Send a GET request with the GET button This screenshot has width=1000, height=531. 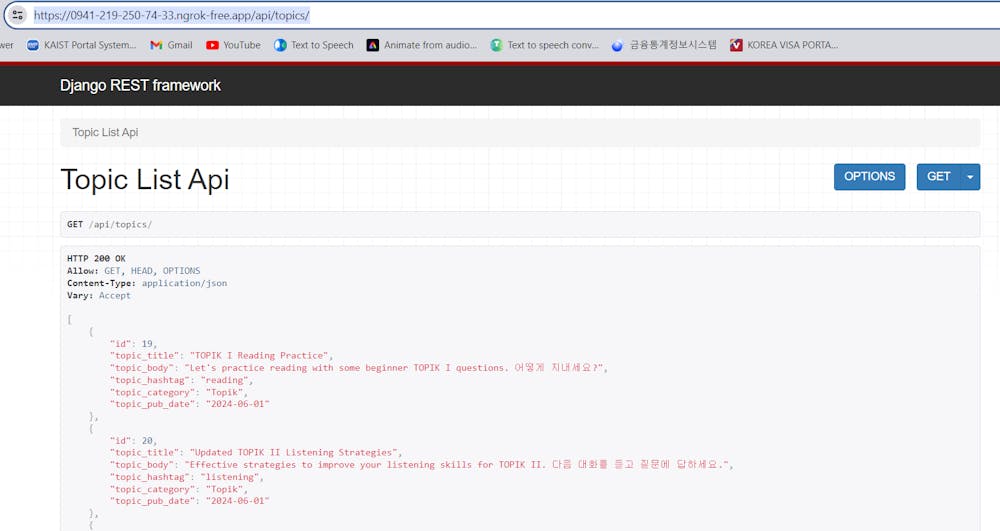point(938,177)
